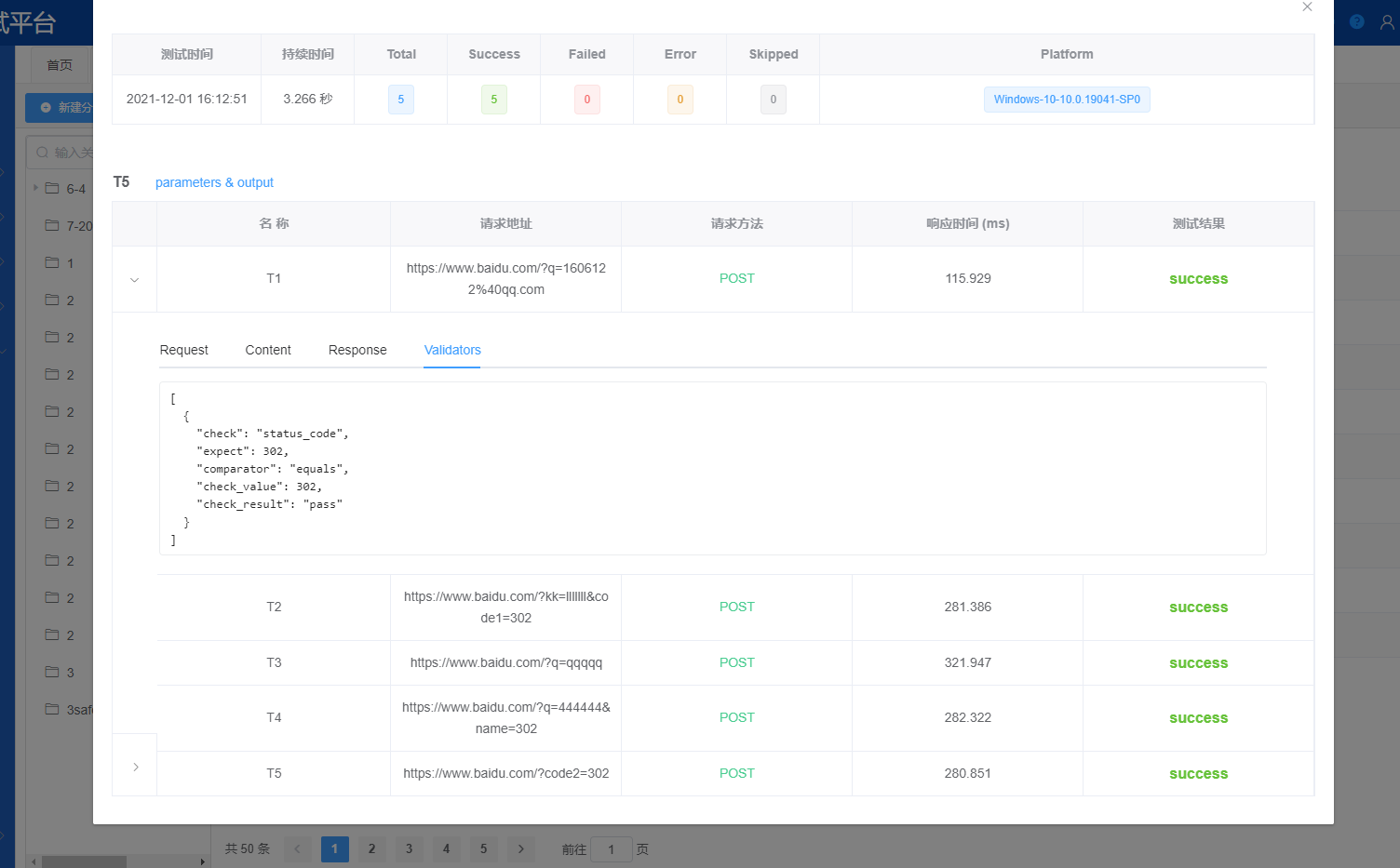Open the user profile icon

(1387, 21)
